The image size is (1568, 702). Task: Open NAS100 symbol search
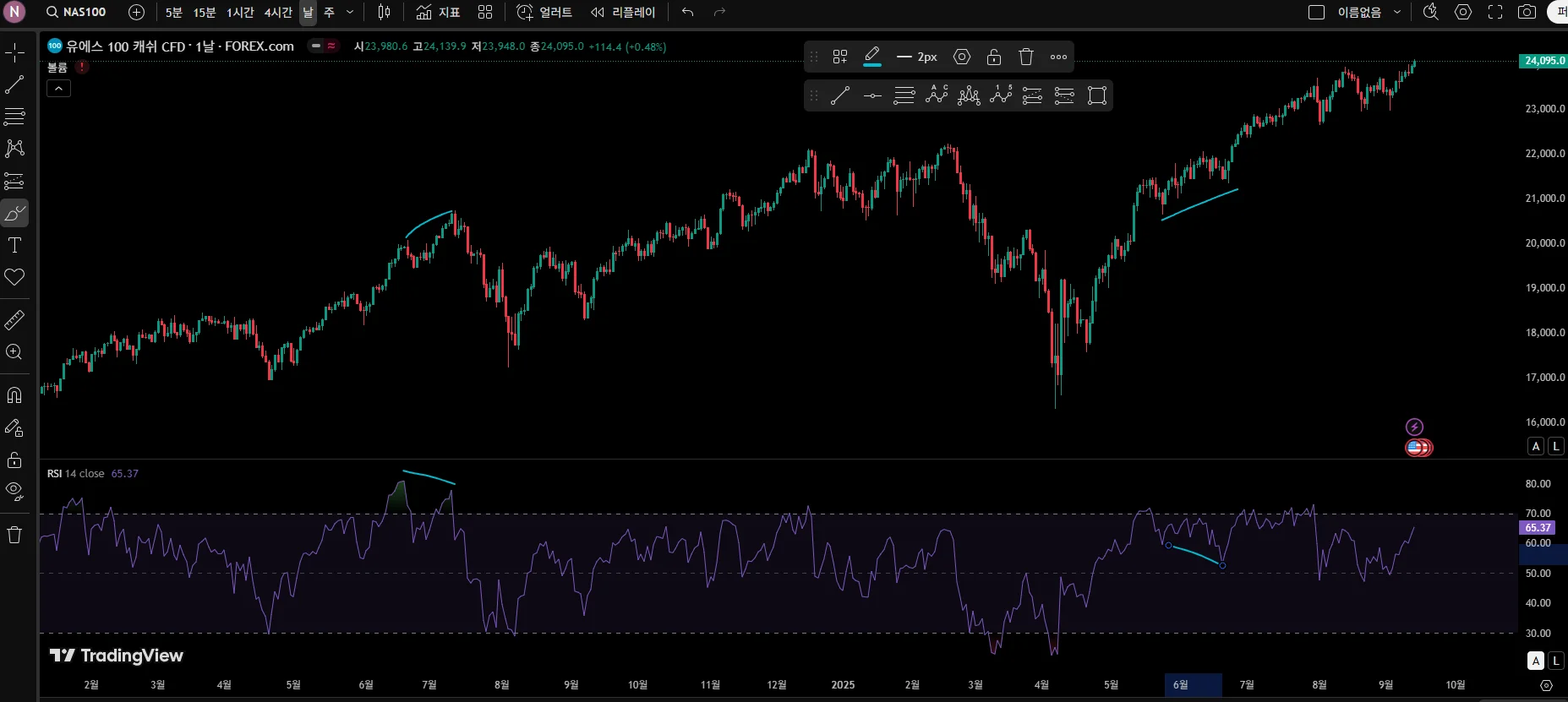pyautogui.click(x=76, y=12)
